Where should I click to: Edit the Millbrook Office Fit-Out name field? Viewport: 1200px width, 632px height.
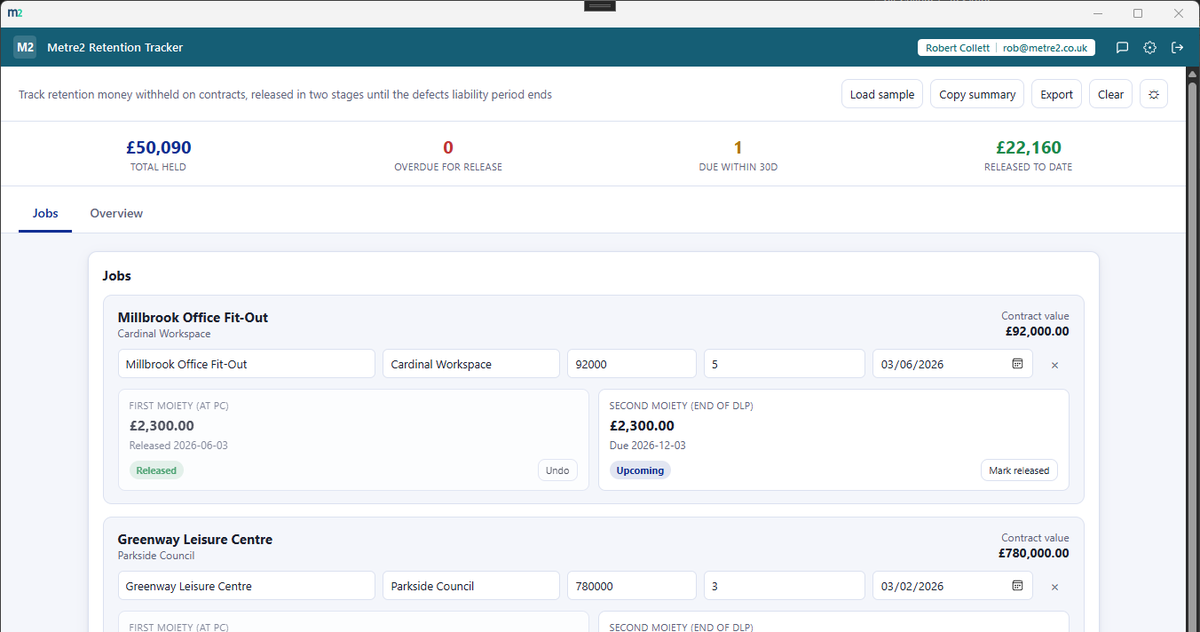pos(246,364)
